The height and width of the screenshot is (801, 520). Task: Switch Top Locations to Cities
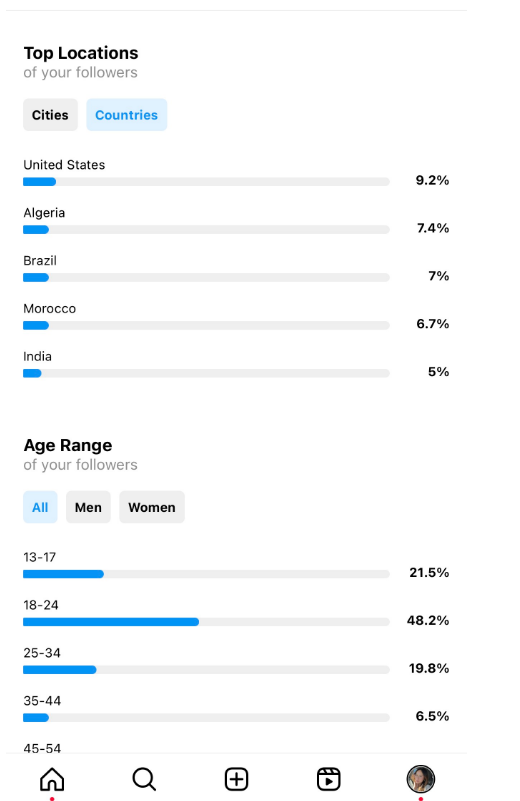(x=50, y=115)
